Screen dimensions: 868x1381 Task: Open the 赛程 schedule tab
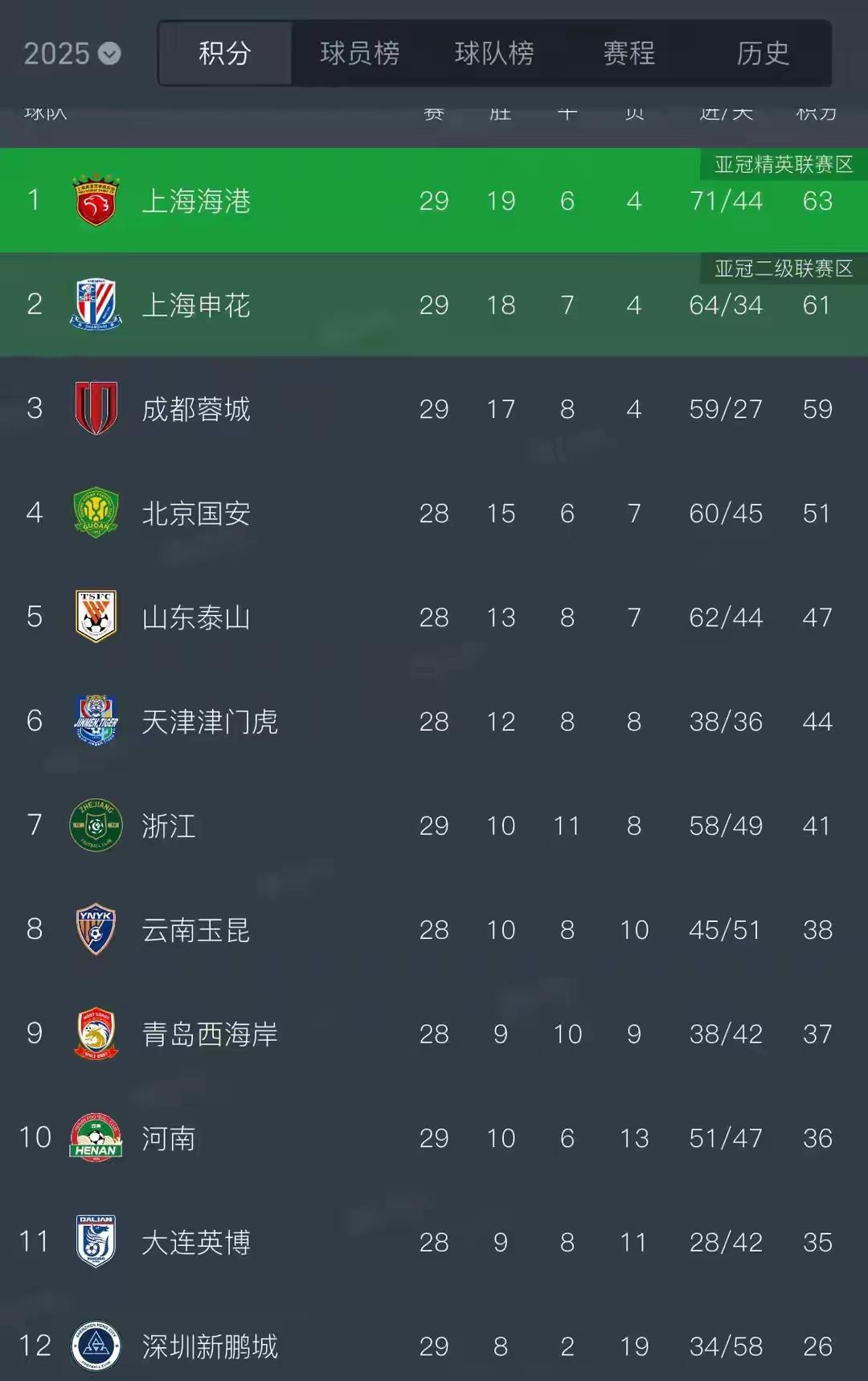pyautogui.click(x=629, y=54)
